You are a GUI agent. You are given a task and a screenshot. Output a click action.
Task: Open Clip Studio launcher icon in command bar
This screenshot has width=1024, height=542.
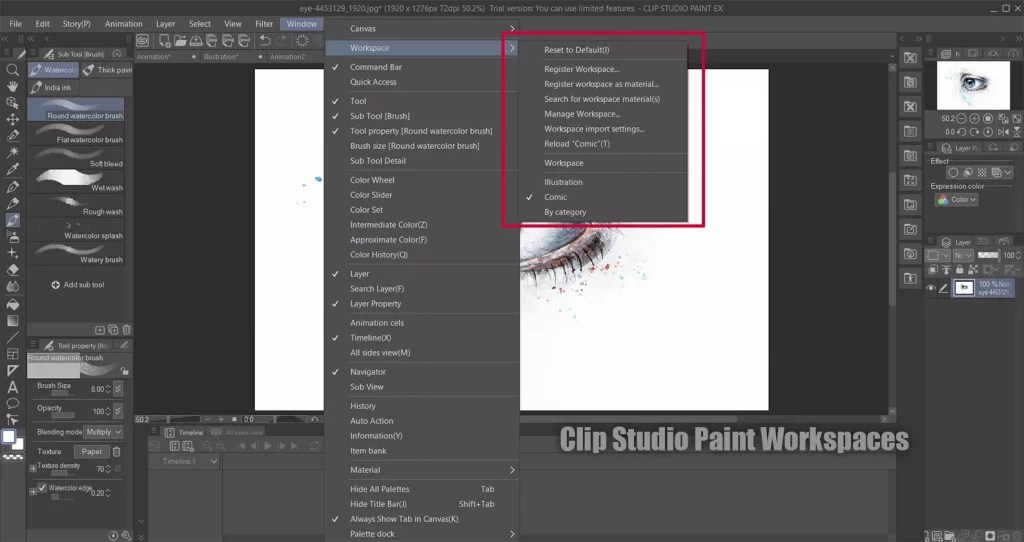coord(142,40)
